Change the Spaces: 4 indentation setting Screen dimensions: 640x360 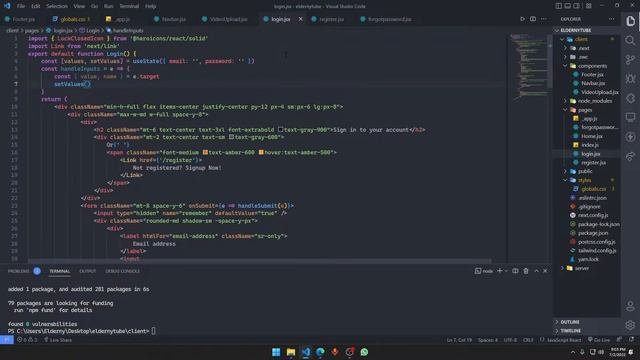pyautogui.click(x=488, y=340)
